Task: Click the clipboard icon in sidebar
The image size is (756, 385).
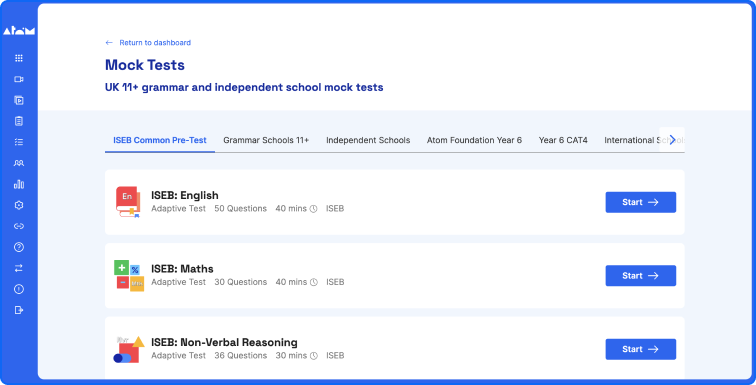Action: [x=19, y=121]
